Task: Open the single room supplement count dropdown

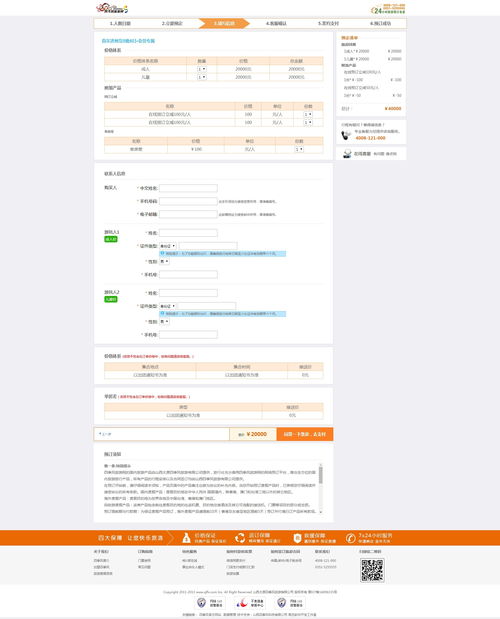Action: [299, 149]
